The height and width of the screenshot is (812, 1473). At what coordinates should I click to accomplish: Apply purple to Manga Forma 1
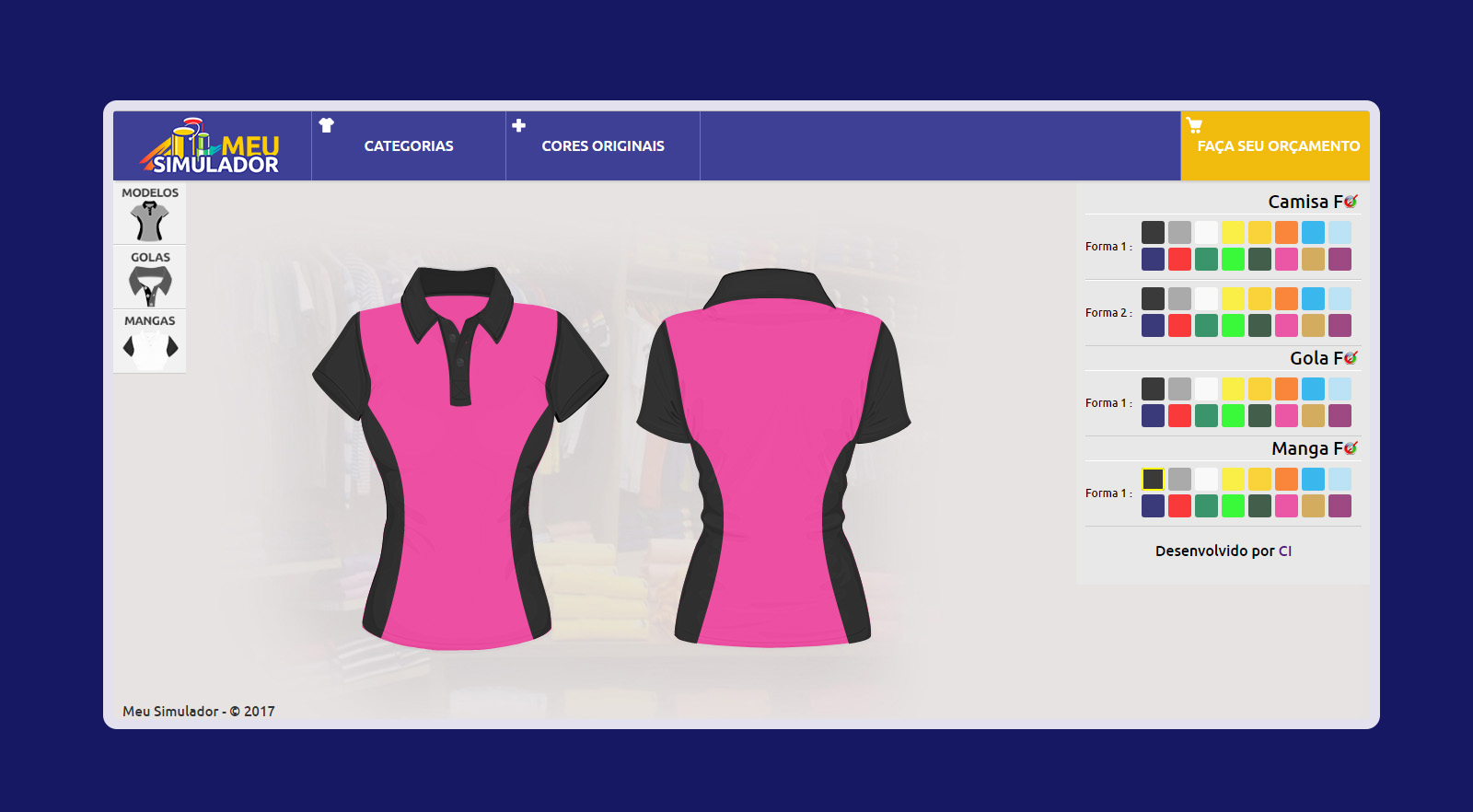tap(1340, 505)
